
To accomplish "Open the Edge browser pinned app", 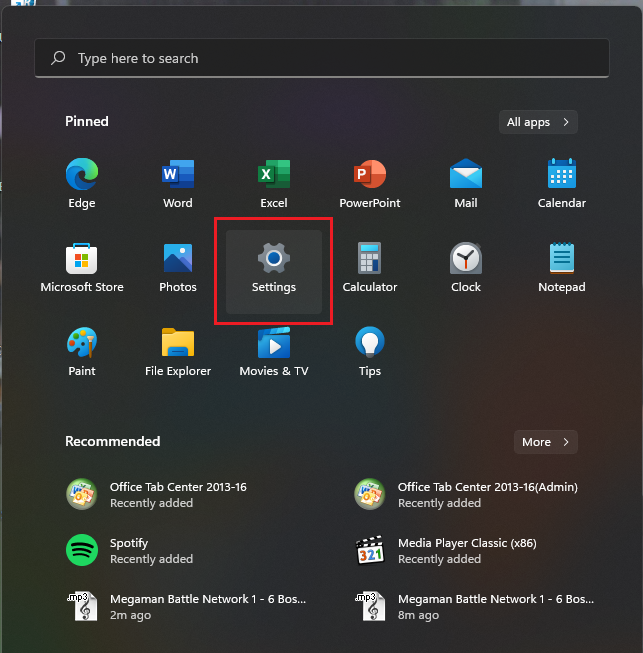I will click(x=82, y=183).
